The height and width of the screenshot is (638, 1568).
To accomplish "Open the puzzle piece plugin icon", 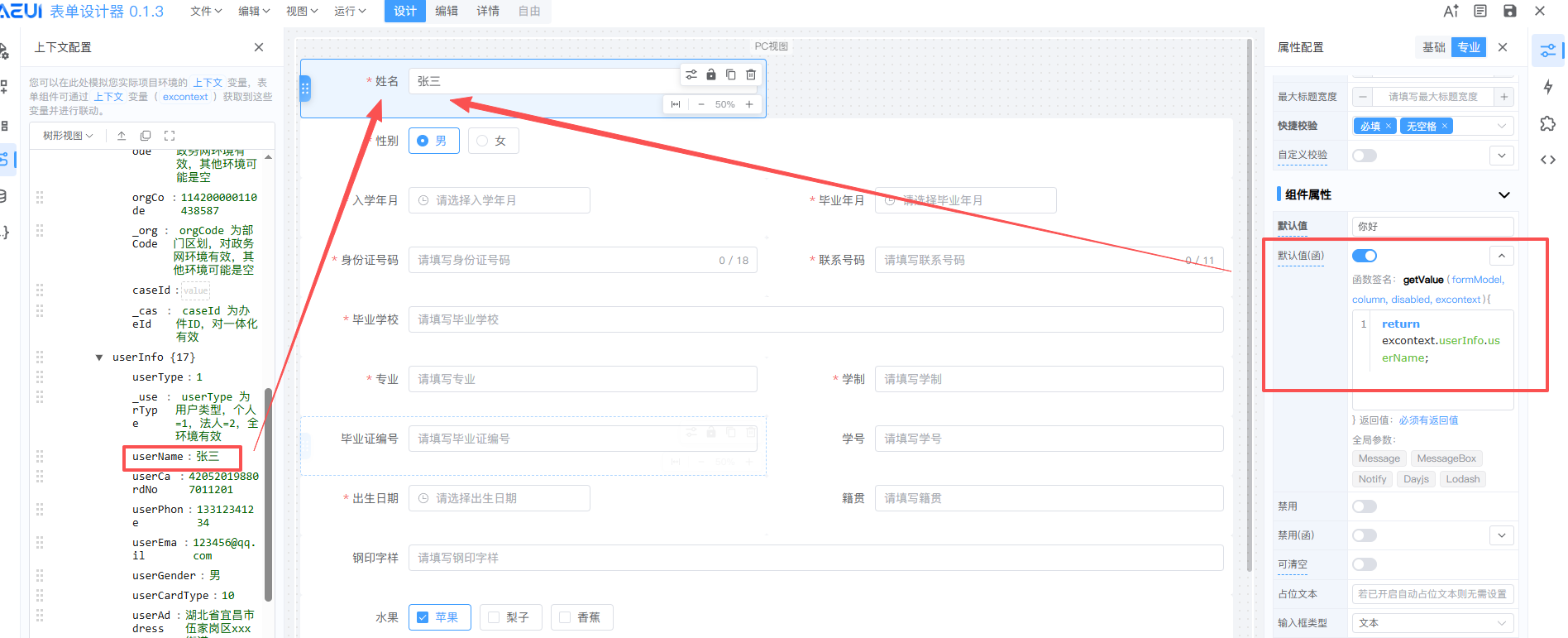I will click(1547, 123).
